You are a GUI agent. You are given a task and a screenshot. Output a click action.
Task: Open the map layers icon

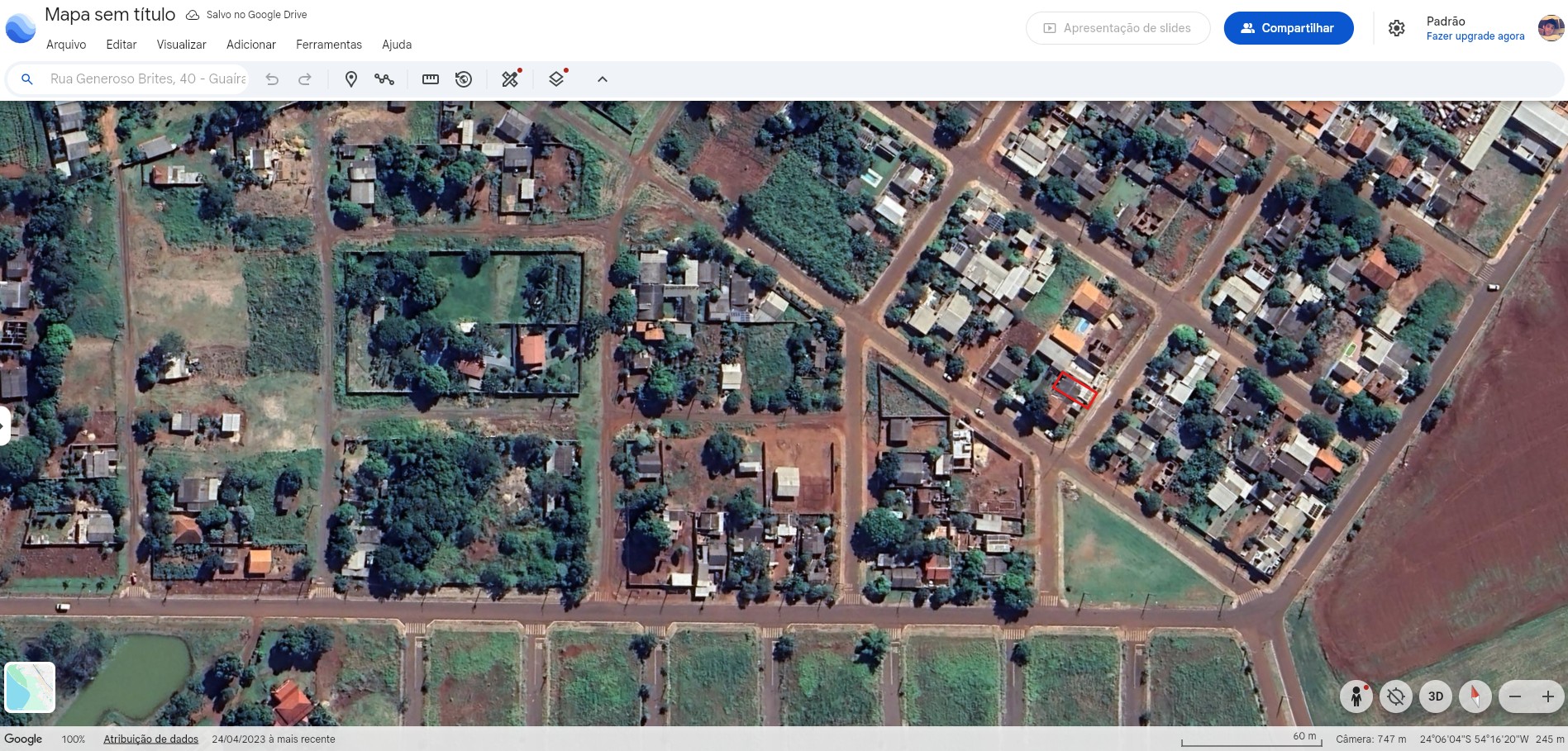(x=556, y=79)
